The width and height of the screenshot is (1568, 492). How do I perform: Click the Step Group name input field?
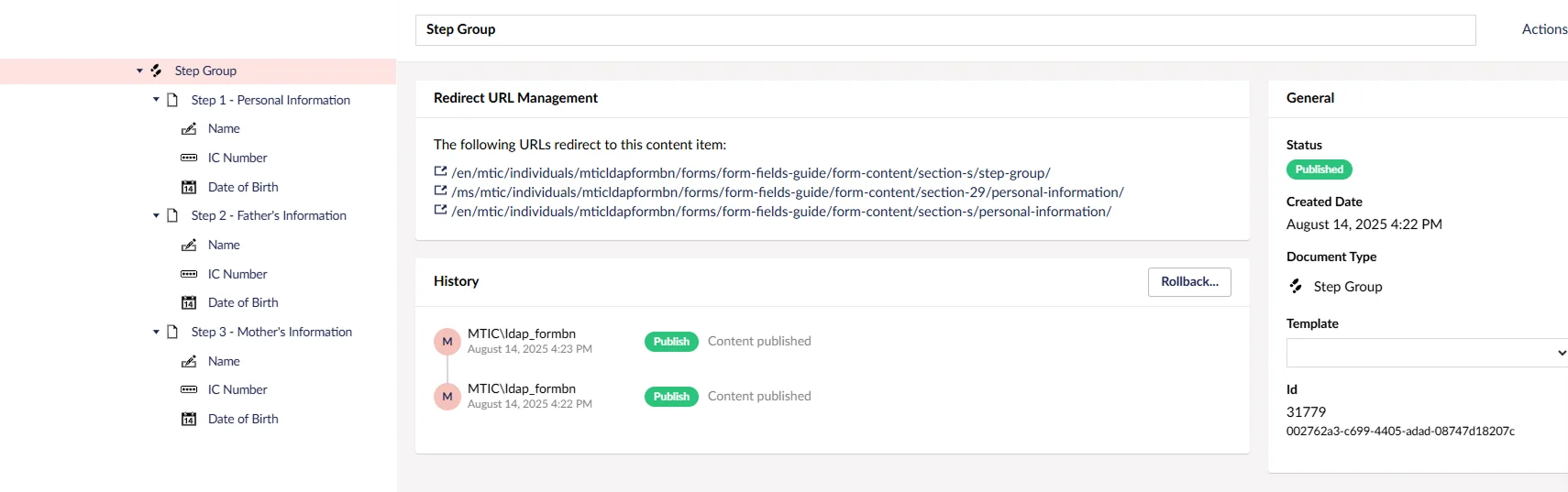click(944, 30)
